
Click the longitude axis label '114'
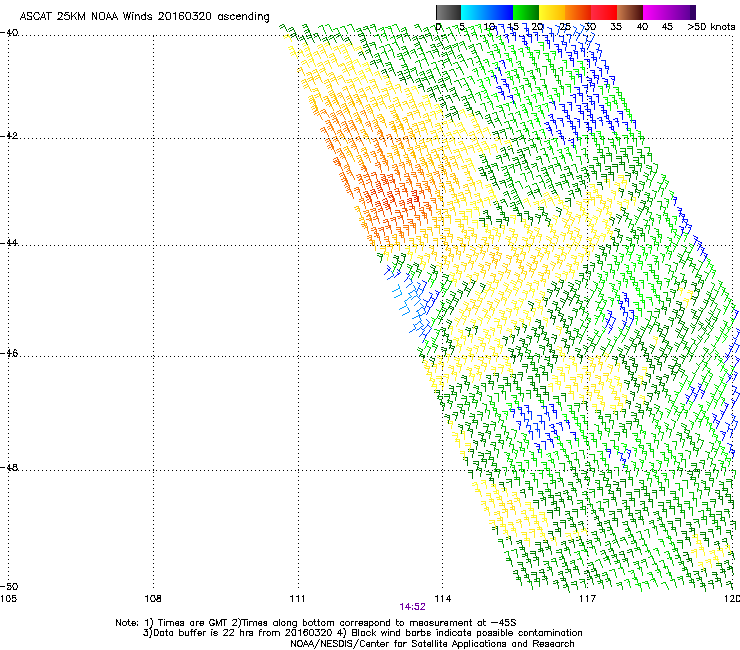443,599
